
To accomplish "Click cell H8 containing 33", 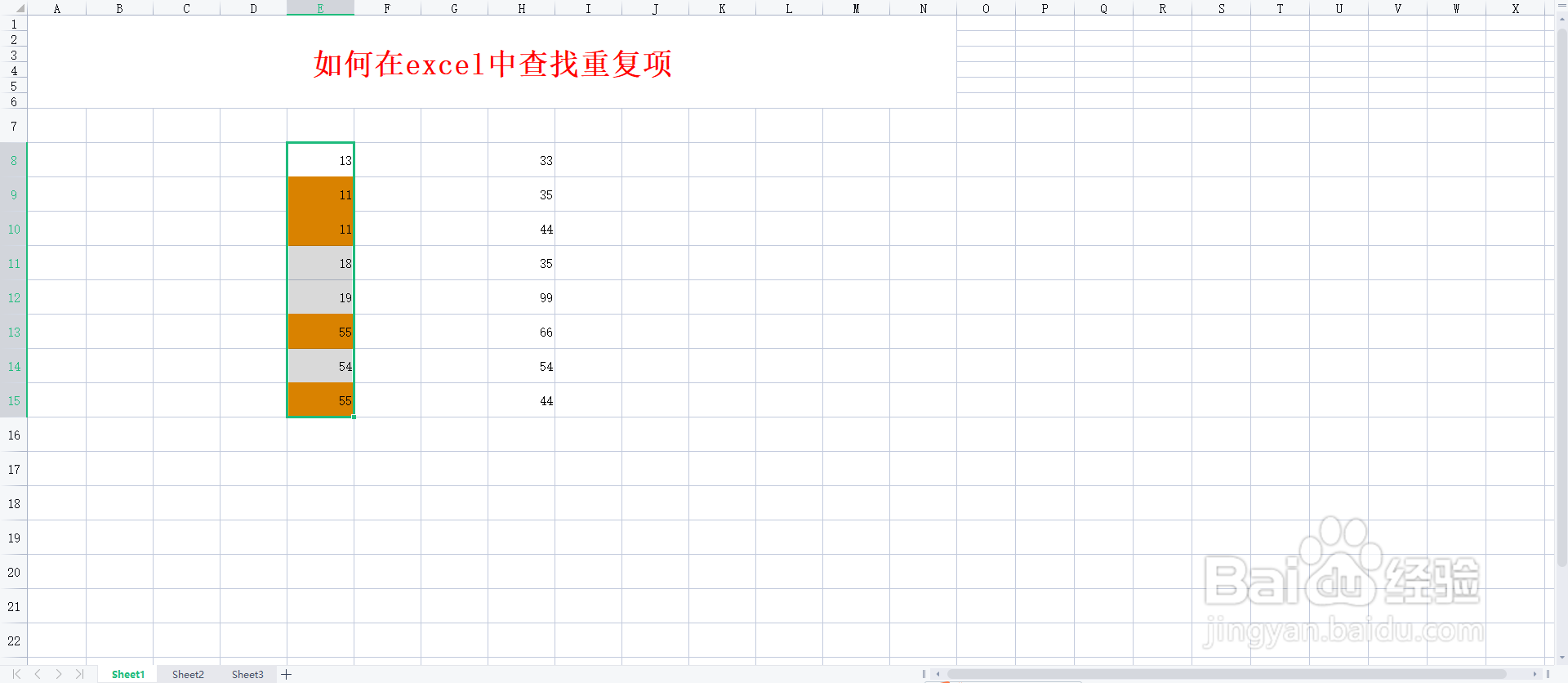I will [x=521, y=160].
